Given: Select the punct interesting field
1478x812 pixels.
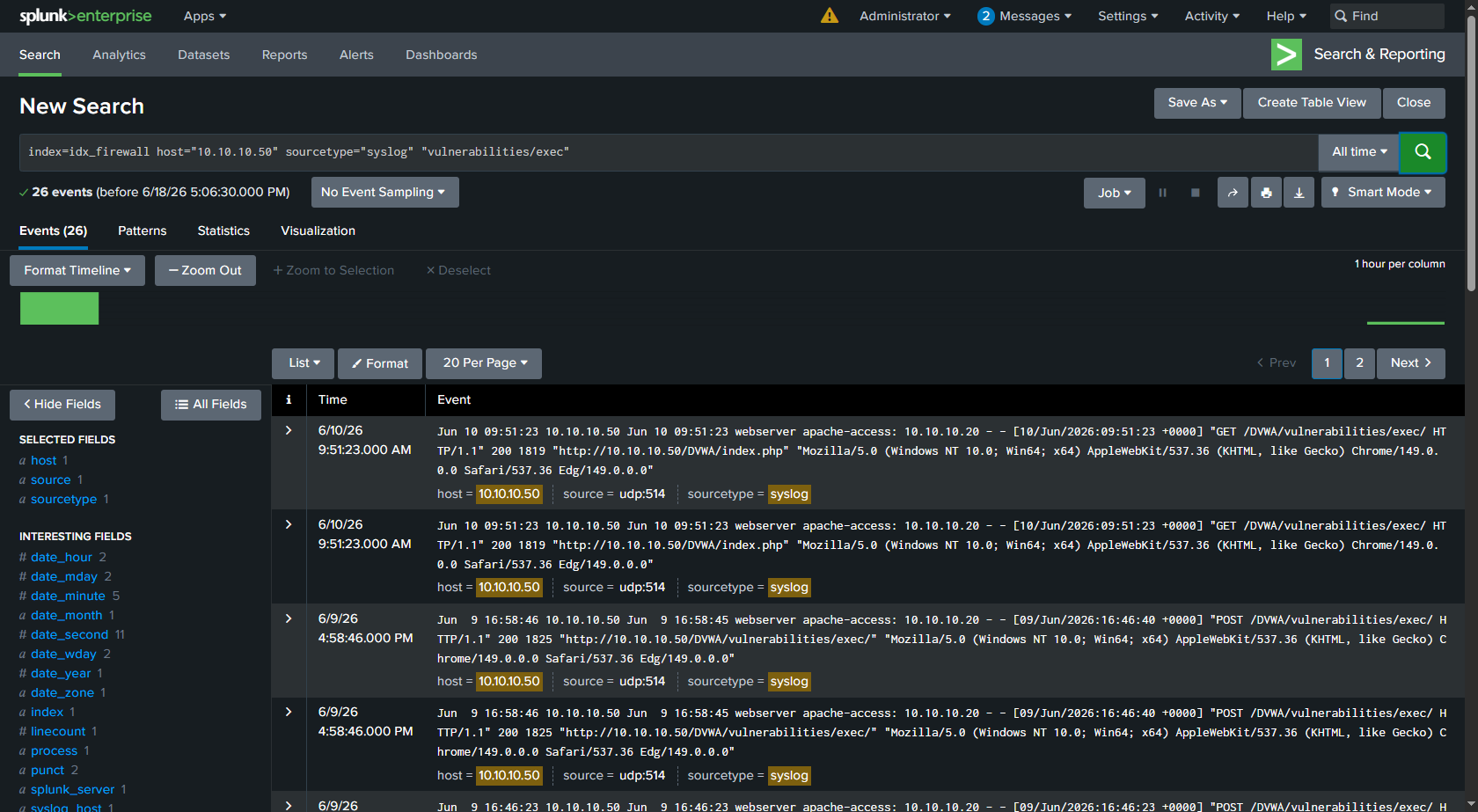Looking at the screenshot, I should click(x=48, y=770).
